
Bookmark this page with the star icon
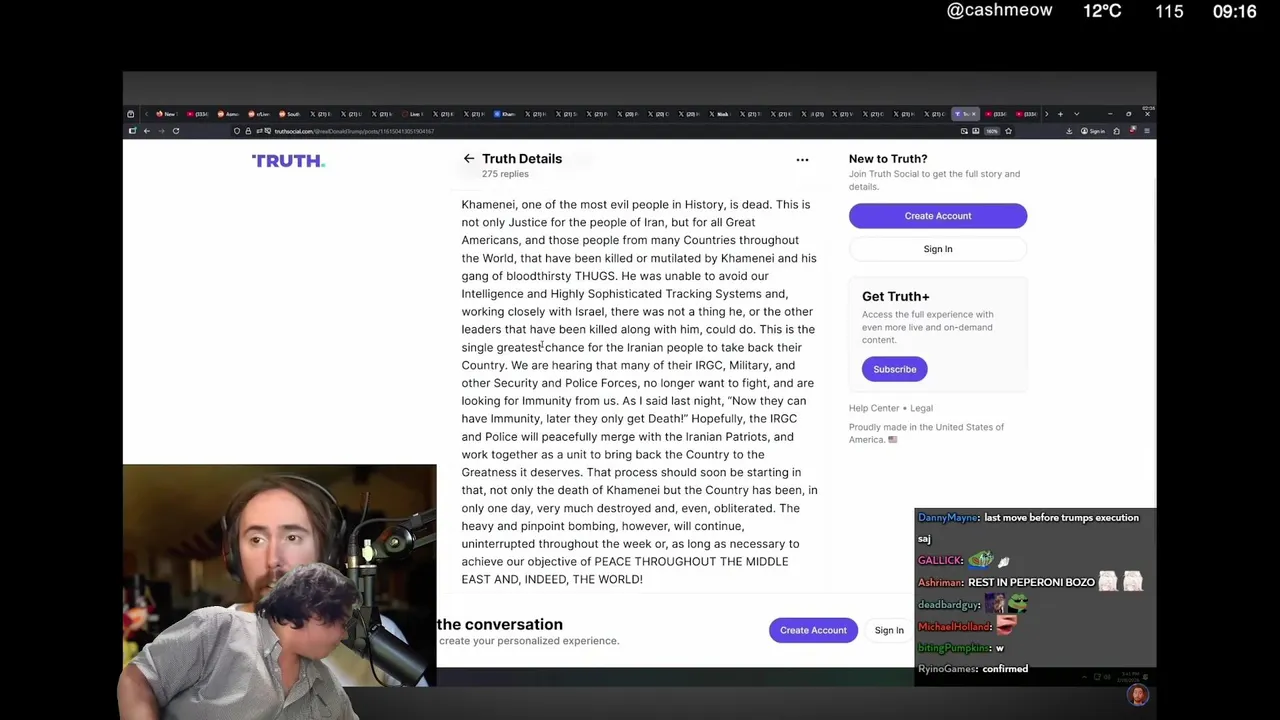1008,131
